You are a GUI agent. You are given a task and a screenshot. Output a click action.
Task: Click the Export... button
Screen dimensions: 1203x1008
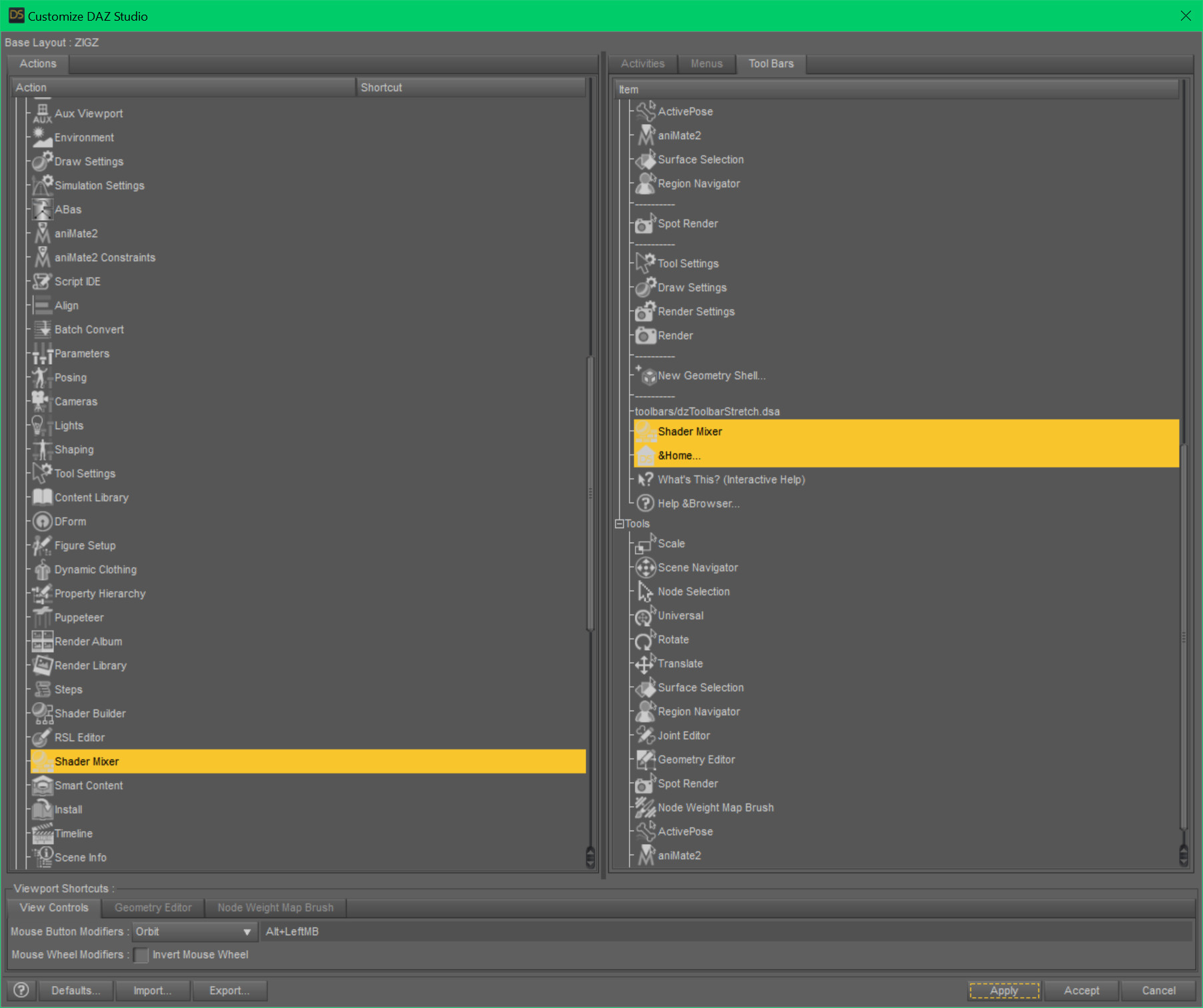pos(229,990)
